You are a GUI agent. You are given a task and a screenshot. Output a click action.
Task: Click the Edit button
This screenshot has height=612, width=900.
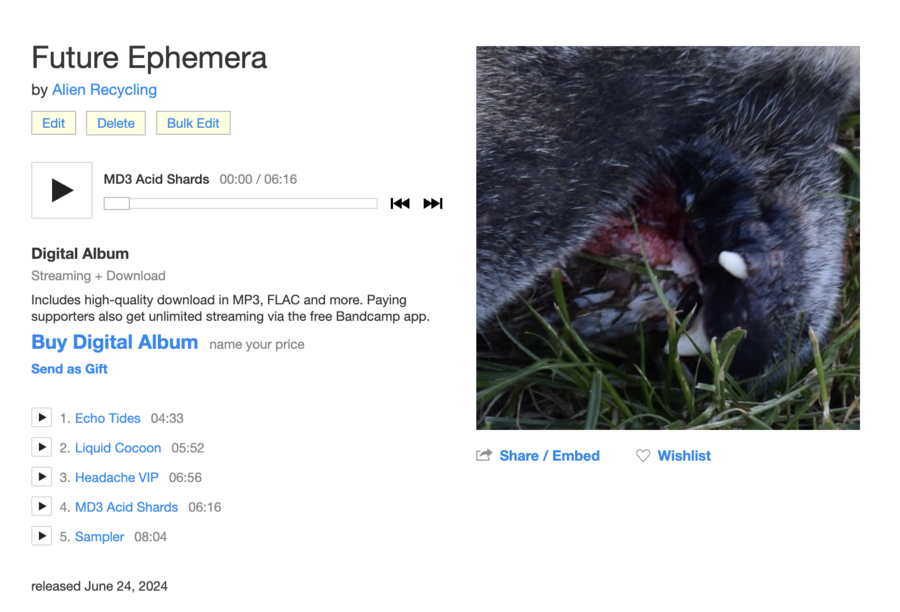click(x=53, y=123)
